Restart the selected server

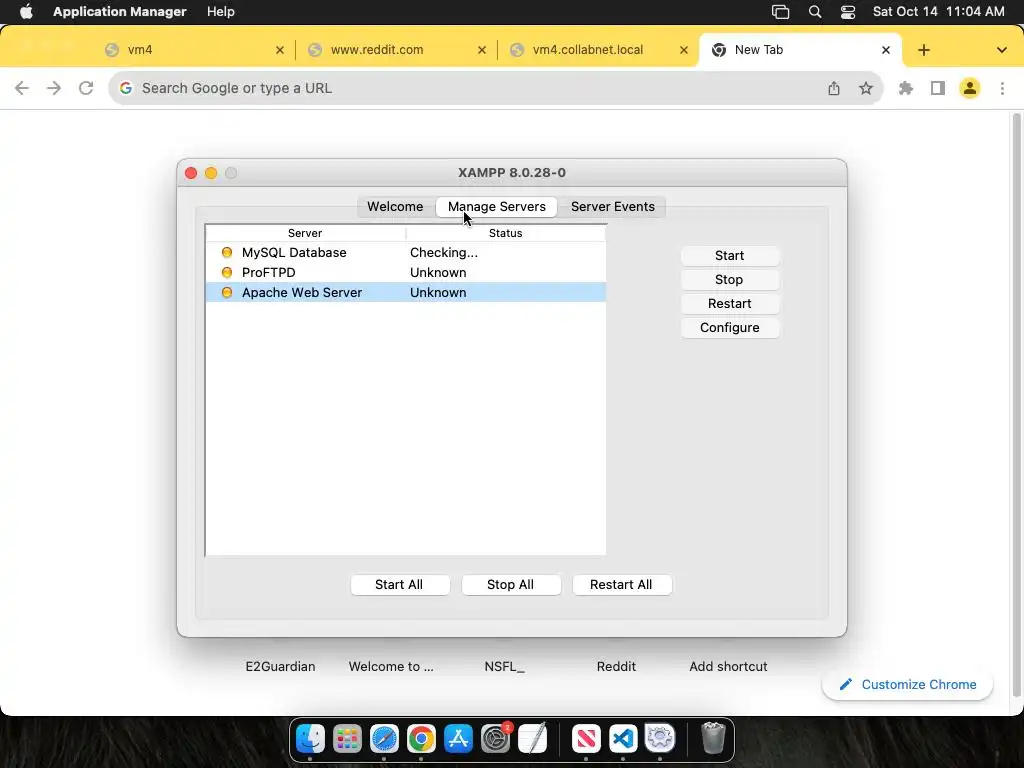[729, 304]
